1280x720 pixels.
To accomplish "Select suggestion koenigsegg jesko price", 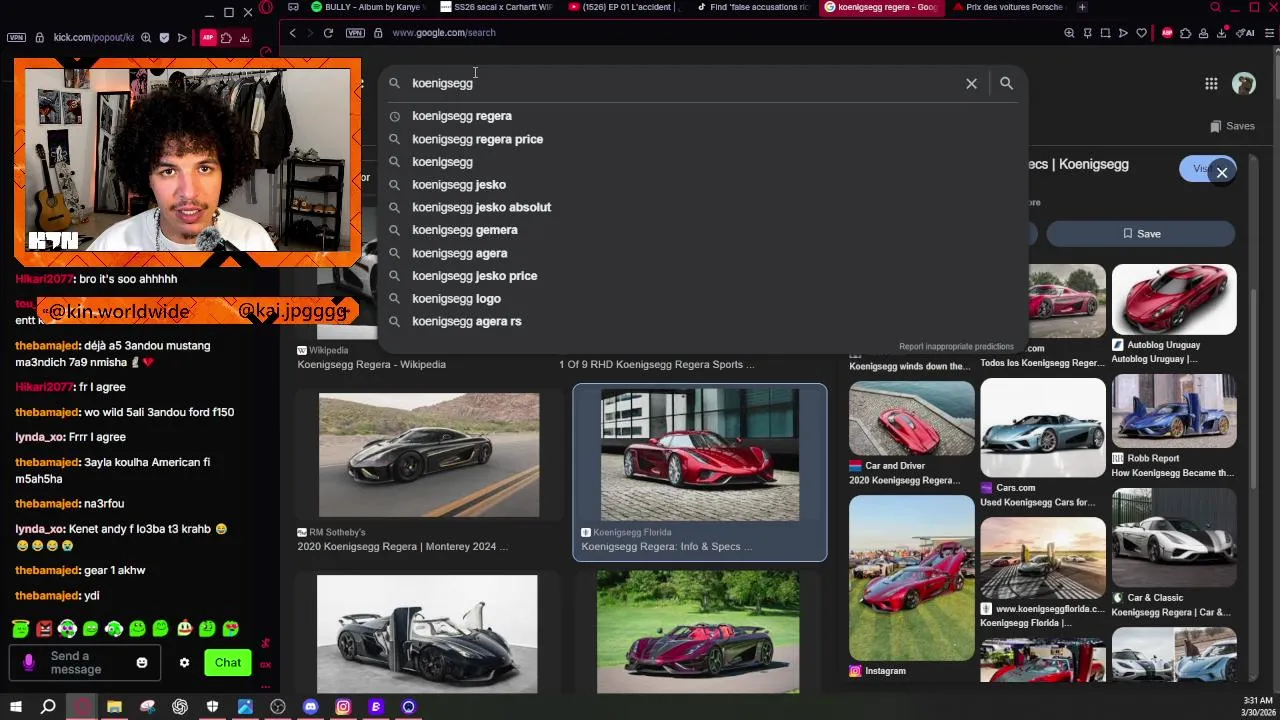I will coord(474,276).
